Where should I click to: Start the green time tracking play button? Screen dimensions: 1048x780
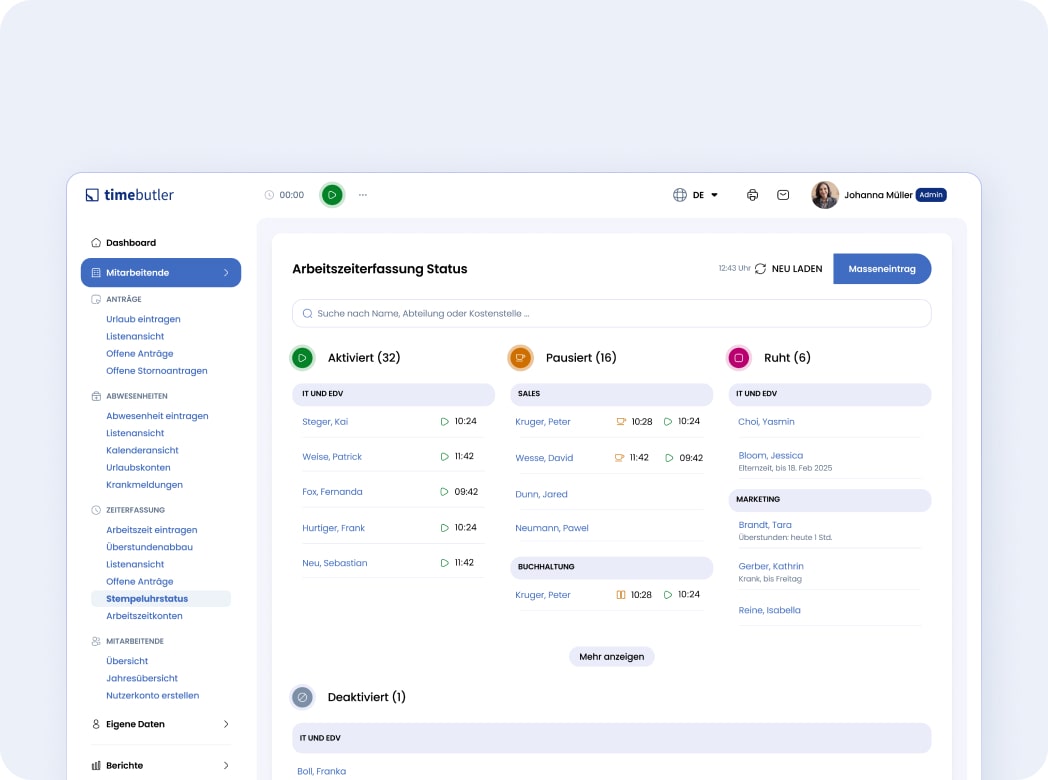point(332,195)
